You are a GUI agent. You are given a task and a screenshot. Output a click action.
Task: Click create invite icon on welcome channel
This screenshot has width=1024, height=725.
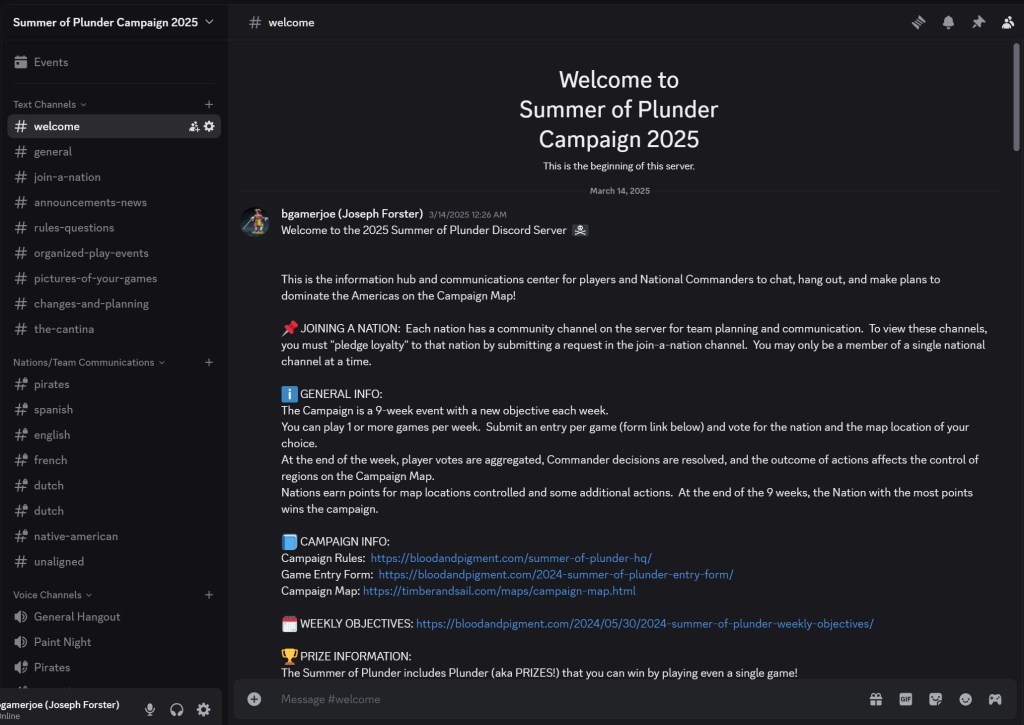click(x=194, y=126)
